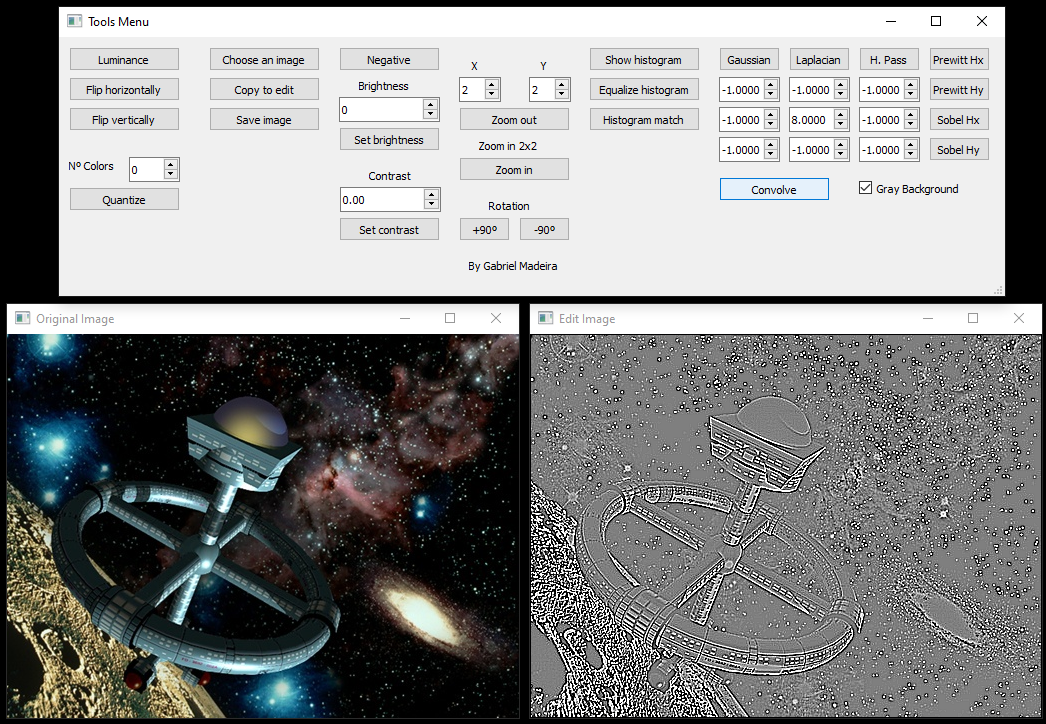1046x724 pixels.
Task: Click Tools Menu window icon
Action: point(75,21)
